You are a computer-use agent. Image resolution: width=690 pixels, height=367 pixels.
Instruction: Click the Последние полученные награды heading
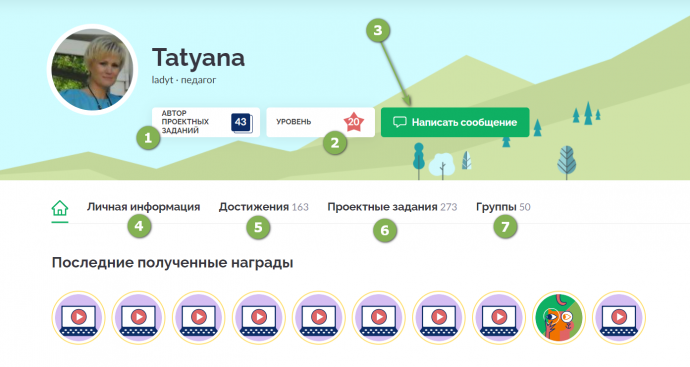click(x=172, y=263)
